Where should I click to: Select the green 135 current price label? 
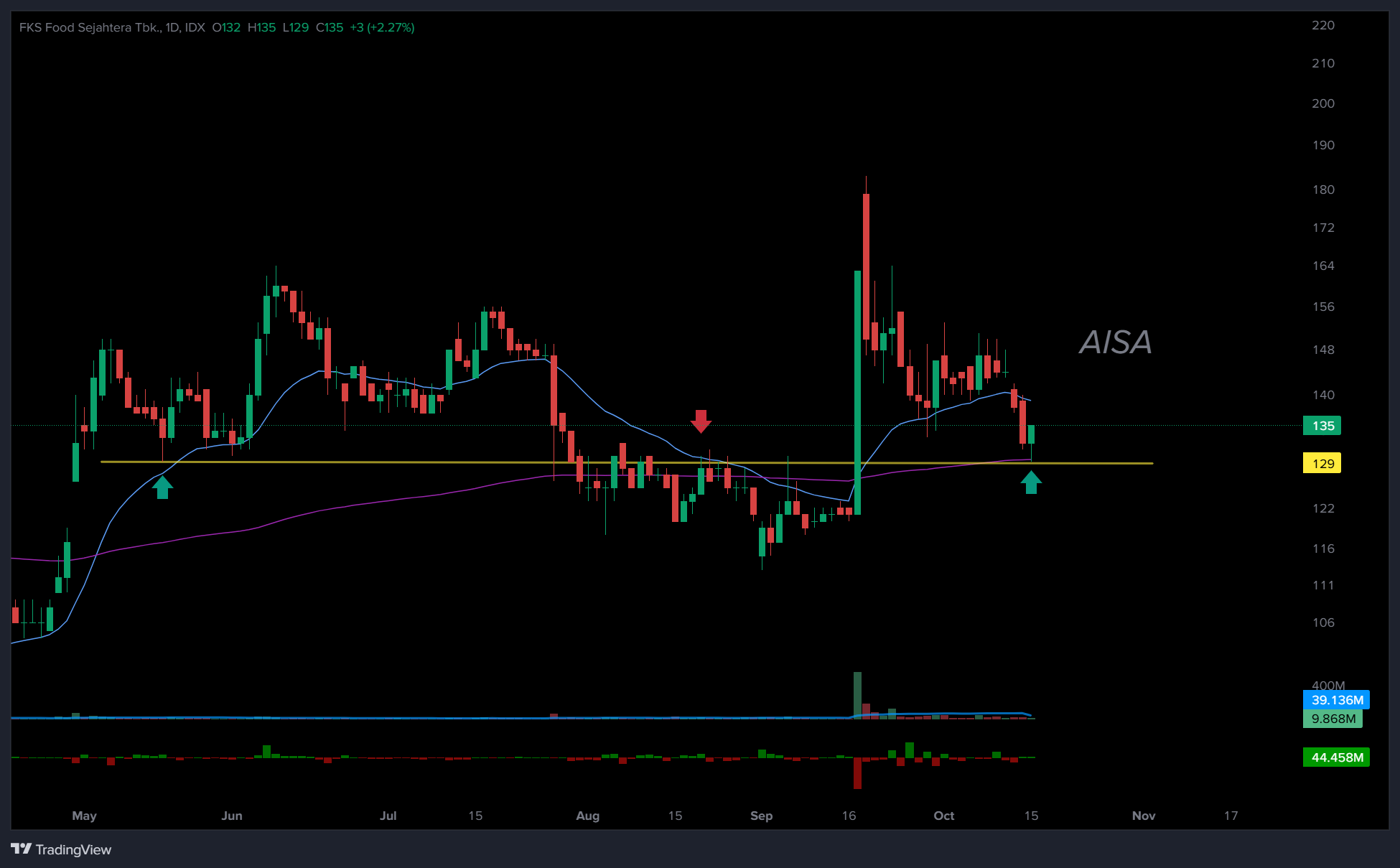1322,426
